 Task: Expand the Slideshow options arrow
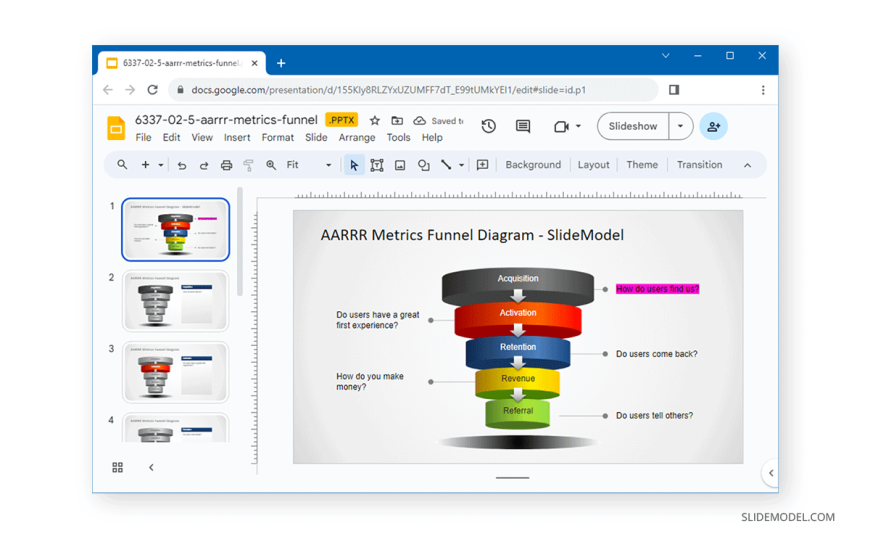tap(680, 127)
